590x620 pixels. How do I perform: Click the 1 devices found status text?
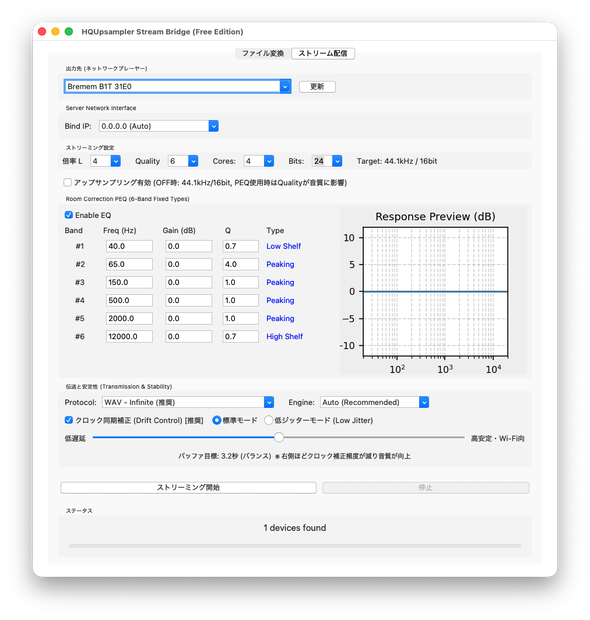click(x=295, y=528)
